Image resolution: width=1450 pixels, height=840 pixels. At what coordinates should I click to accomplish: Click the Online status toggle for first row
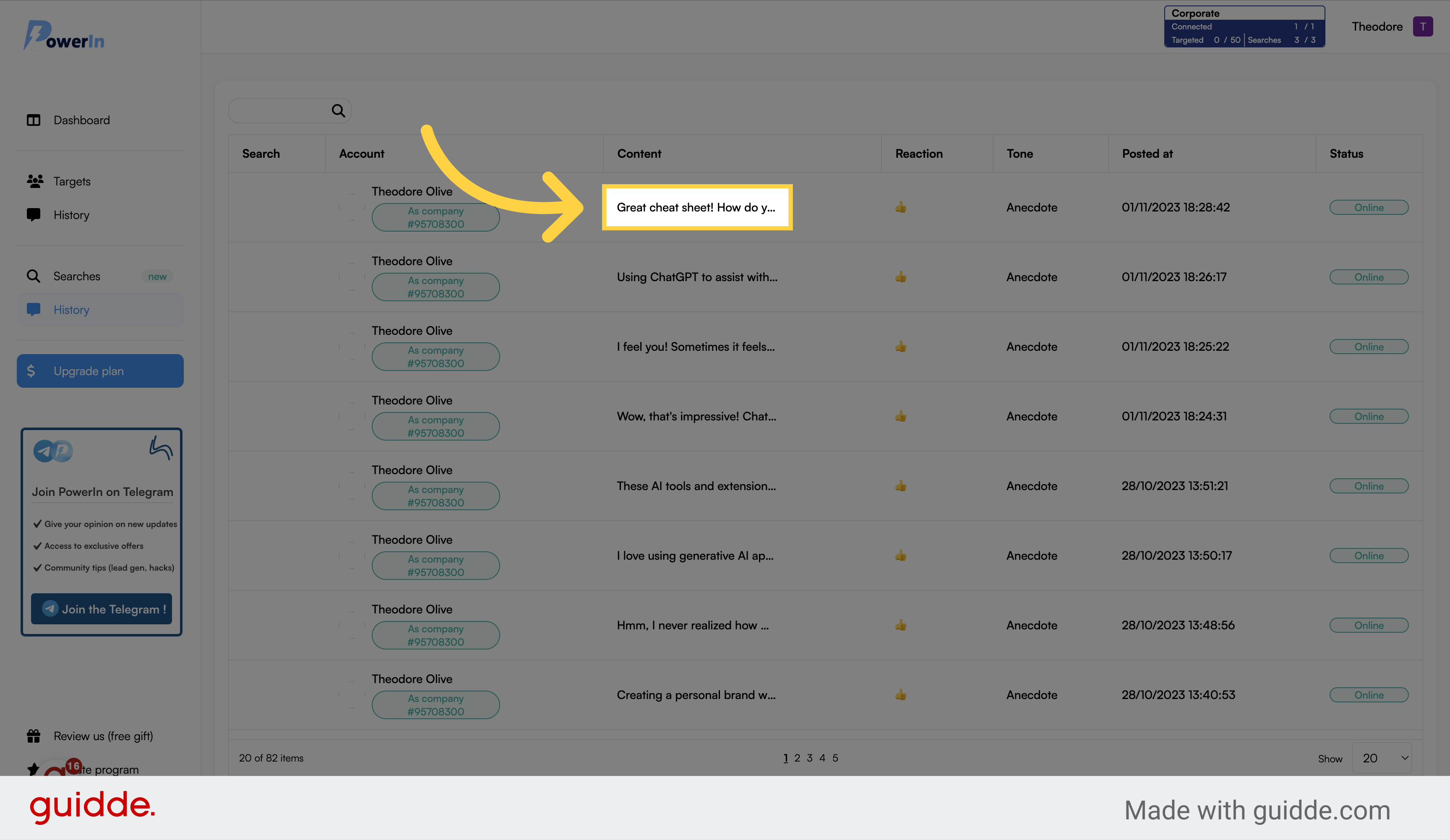1368,207
